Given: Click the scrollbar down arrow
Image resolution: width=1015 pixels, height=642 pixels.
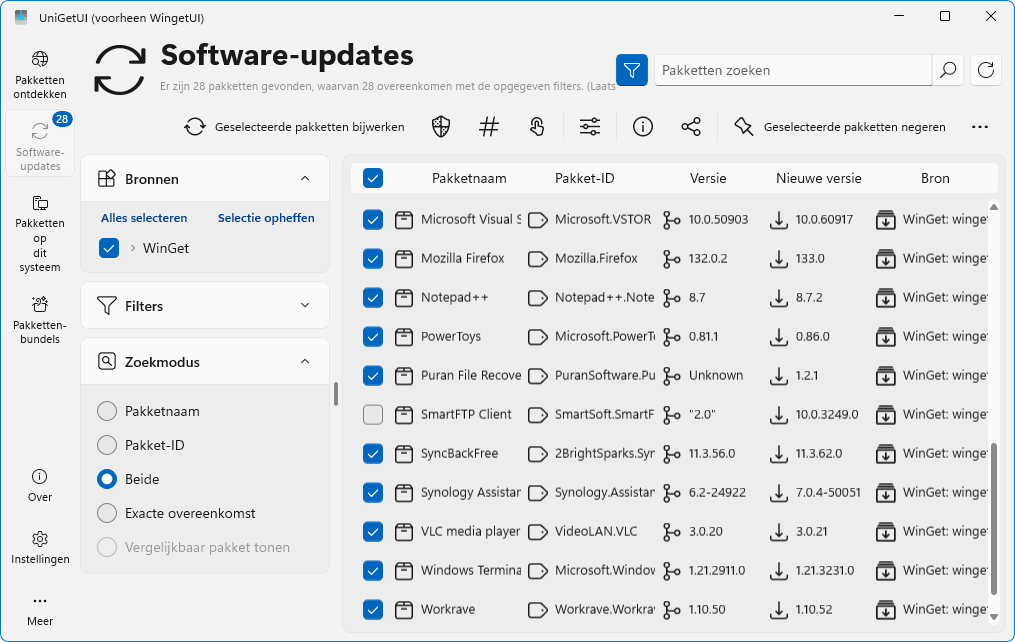Looking at the screenshot, I should [x=994, y=617].
